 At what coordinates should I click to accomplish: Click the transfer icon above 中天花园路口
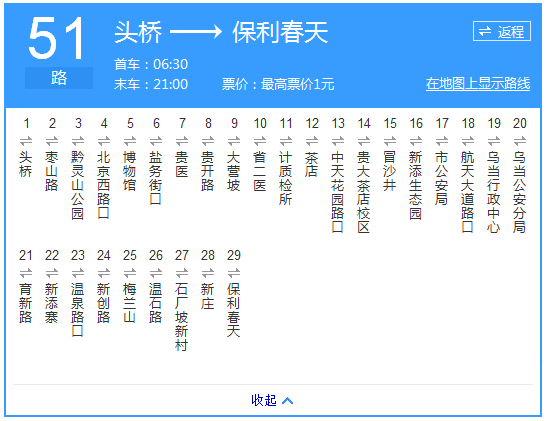[x=338, y=141]
